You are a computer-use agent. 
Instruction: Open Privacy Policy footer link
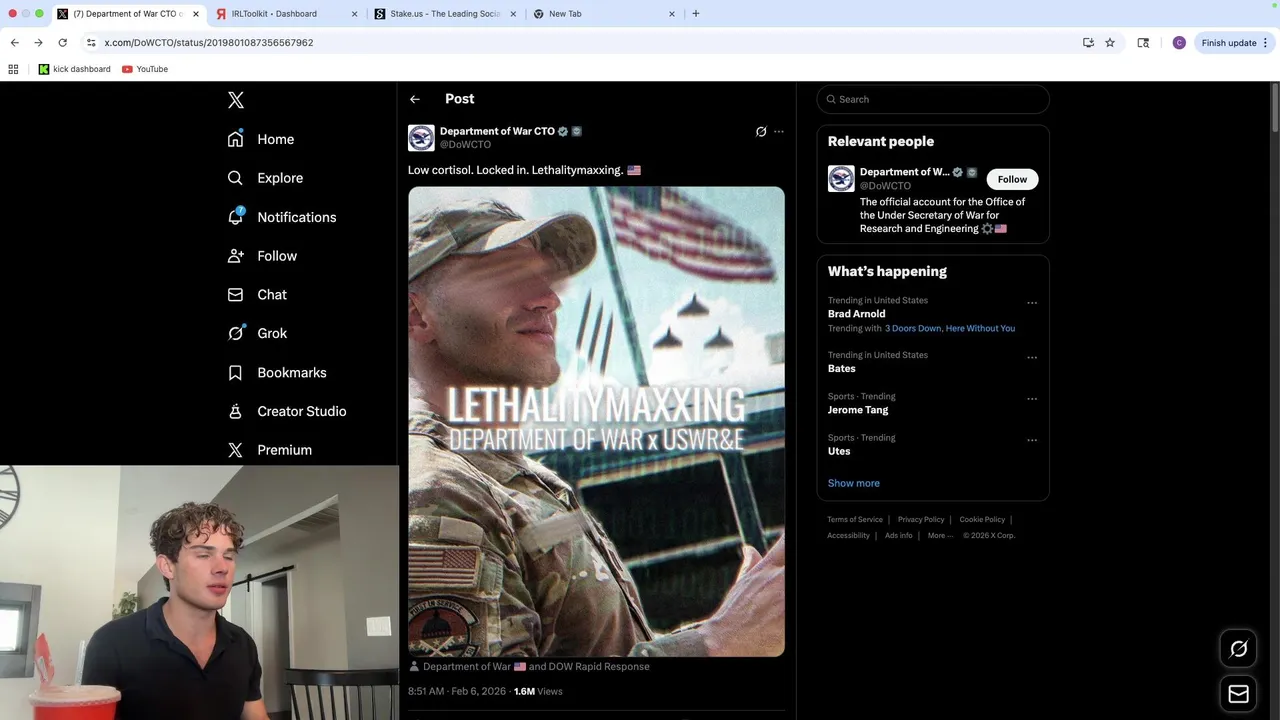click(921, 519)
